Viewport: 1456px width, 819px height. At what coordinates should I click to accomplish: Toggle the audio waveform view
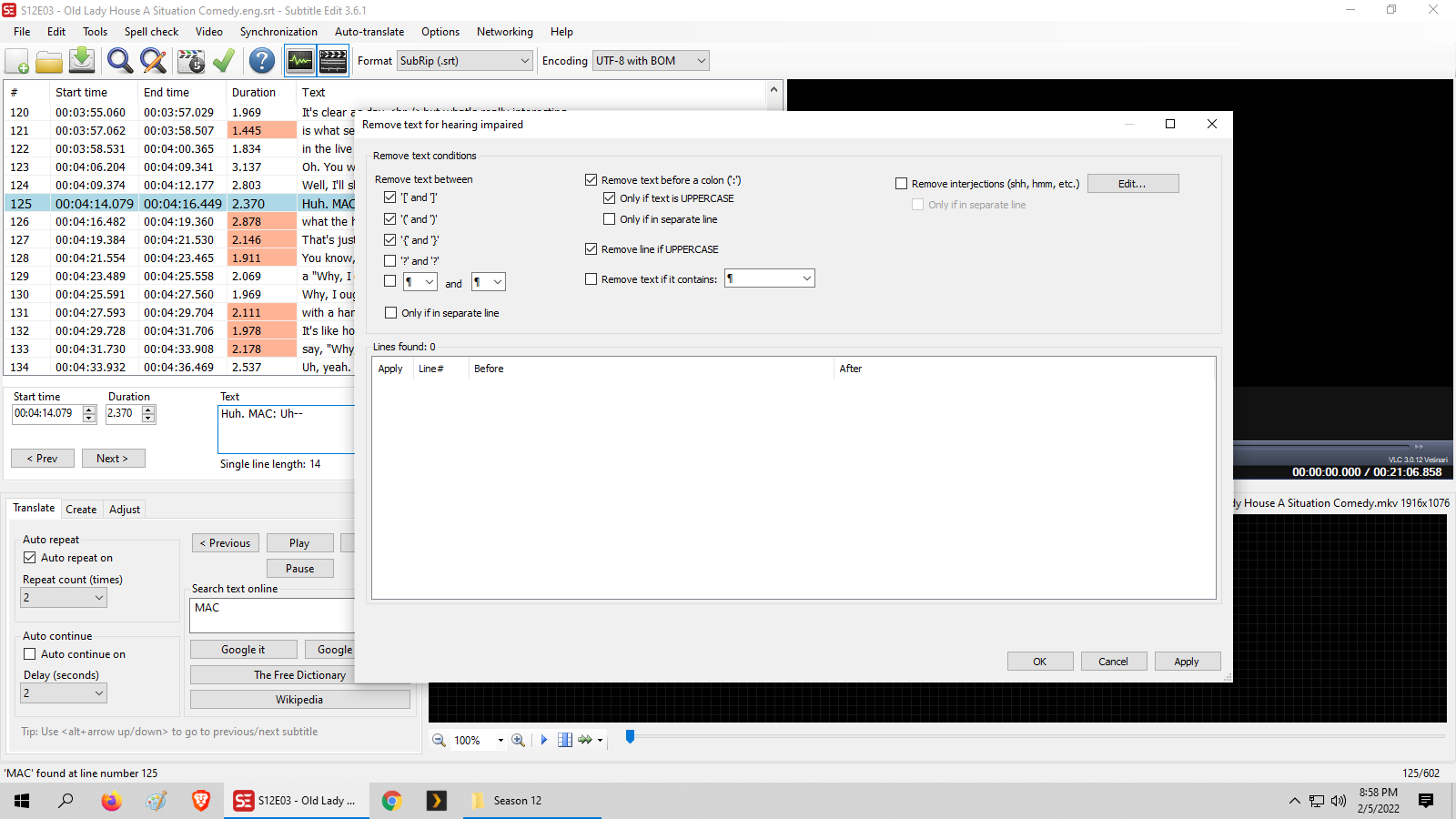(x=299, y=60)
